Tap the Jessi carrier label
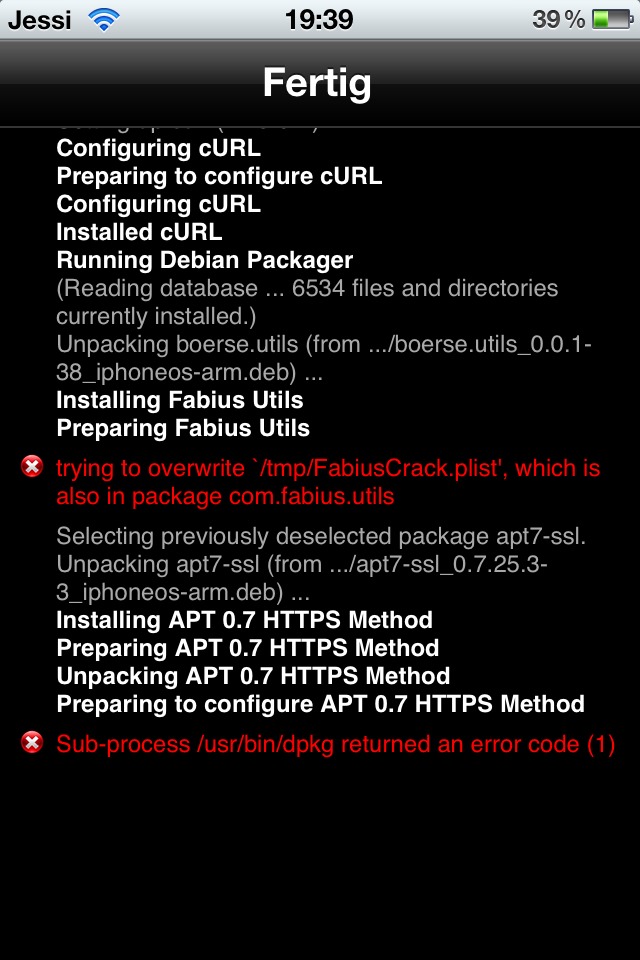640x960 pixels. 40,19
